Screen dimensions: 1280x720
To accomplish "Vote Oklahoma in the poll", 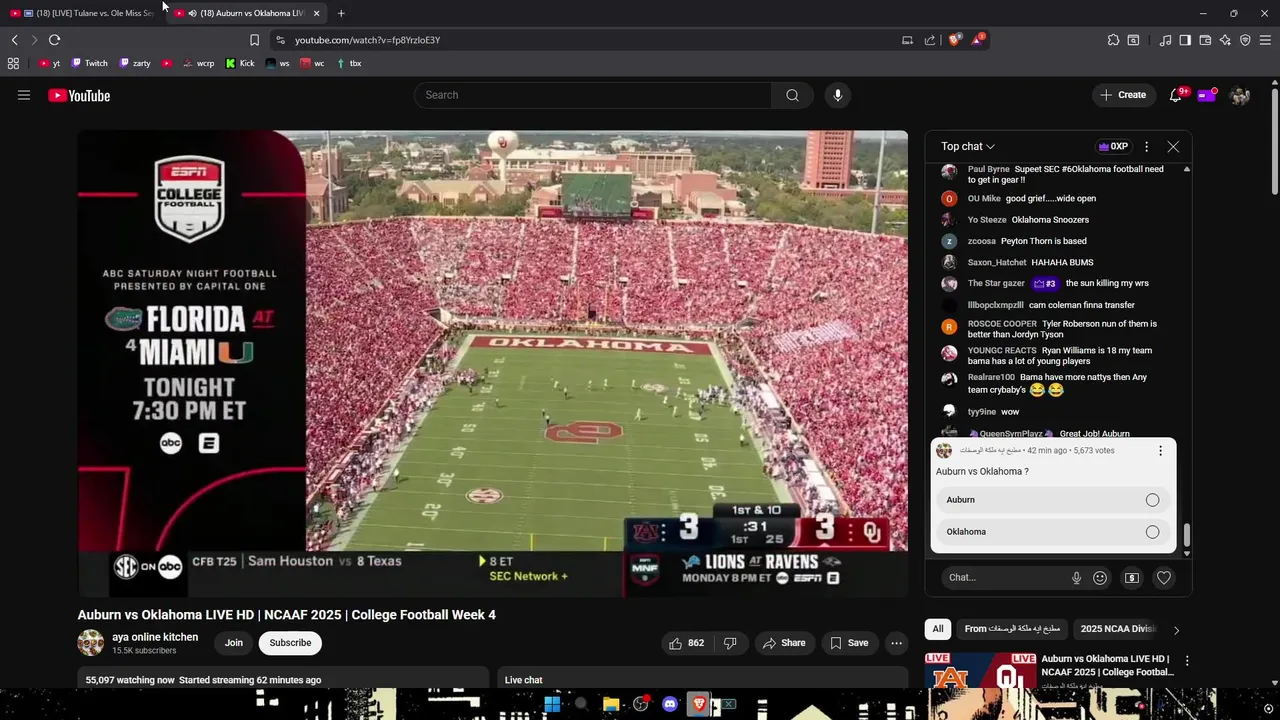I will pyautogui.click(x=1053, y=532).
